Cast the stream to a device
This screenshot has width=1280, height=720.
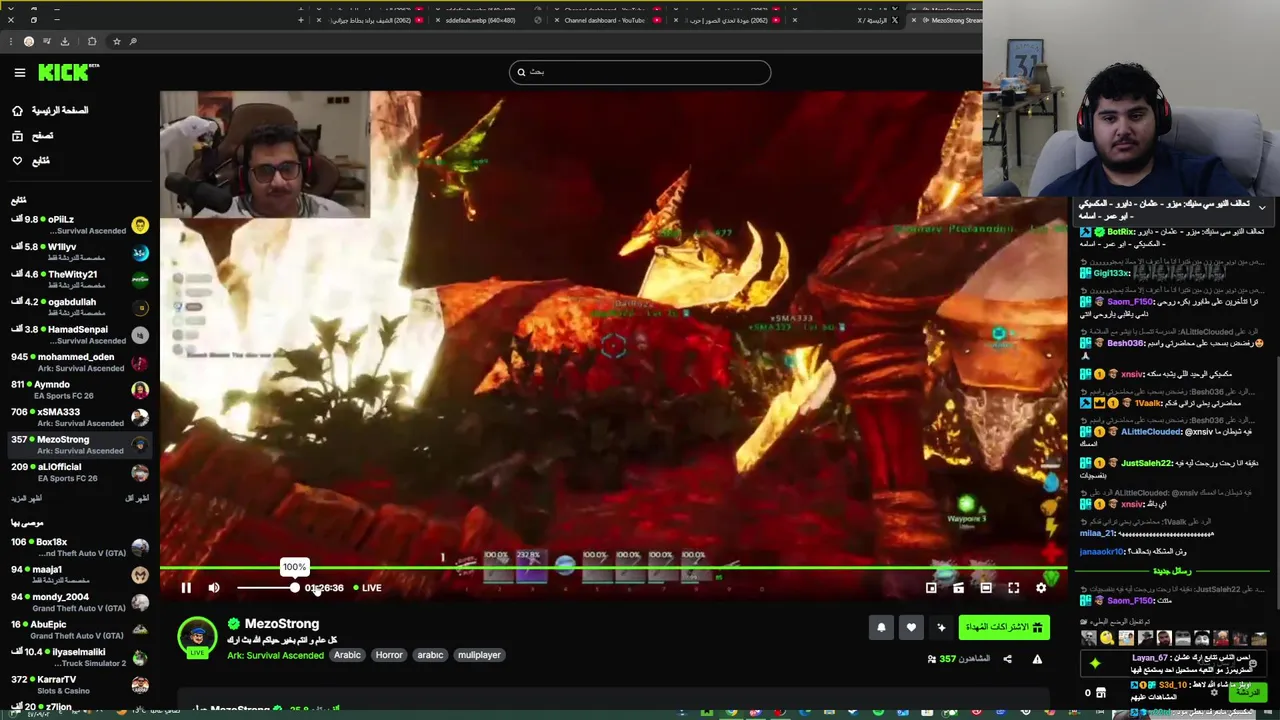click(x=958, y=588)
